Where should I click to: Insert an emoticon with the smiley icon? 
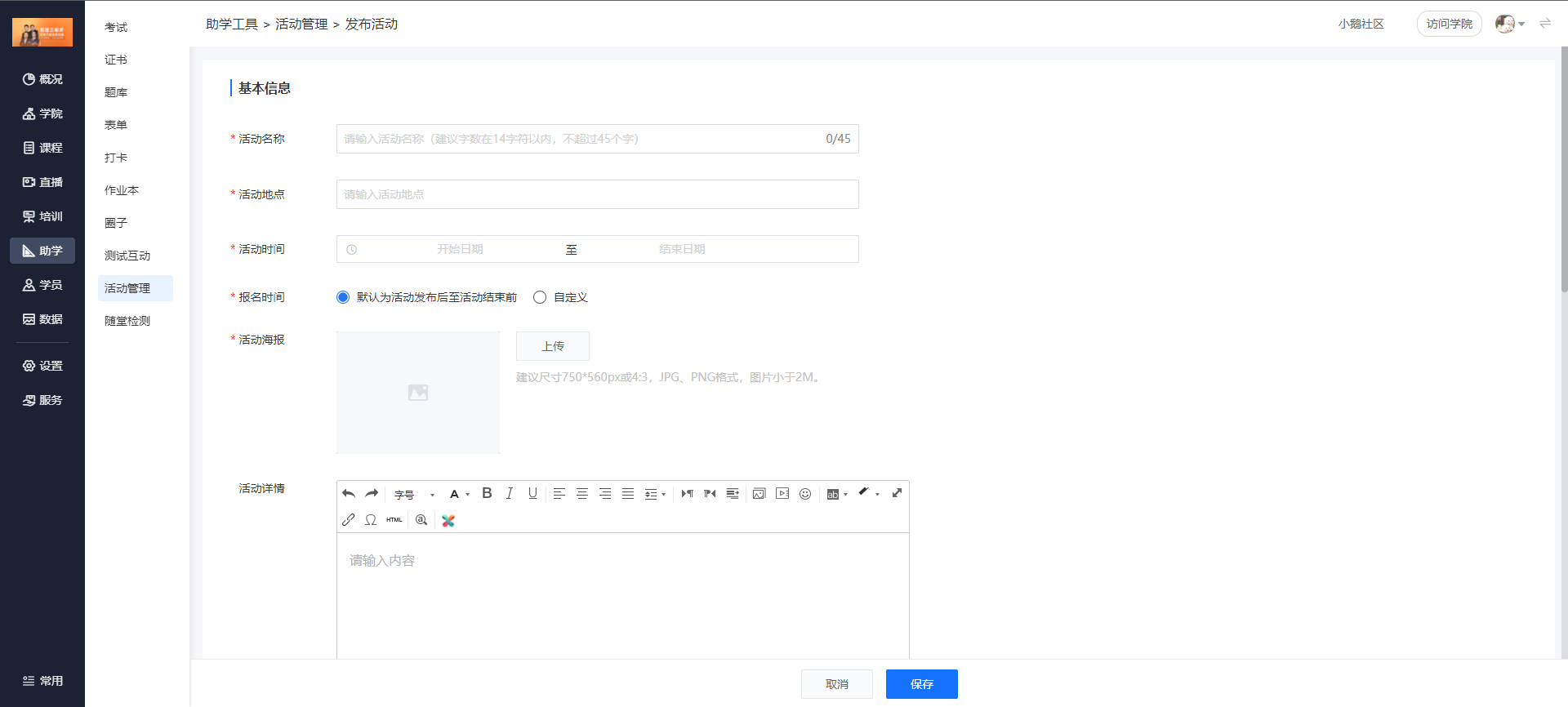click(x=805, y=494)
